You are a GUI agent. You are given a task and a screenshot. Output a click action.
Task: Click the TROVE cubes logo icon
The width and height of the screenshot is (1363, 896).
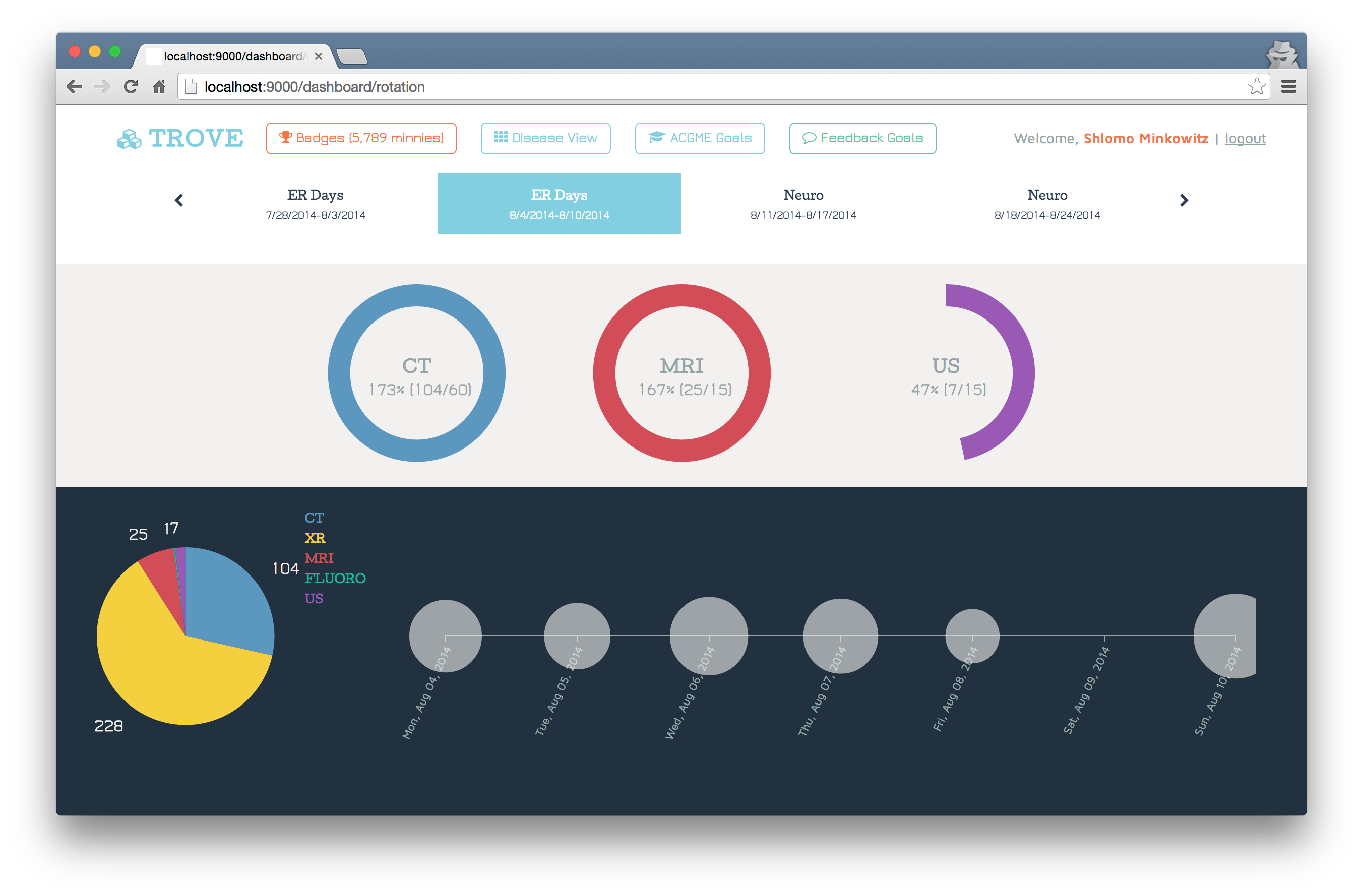point(129,139)
